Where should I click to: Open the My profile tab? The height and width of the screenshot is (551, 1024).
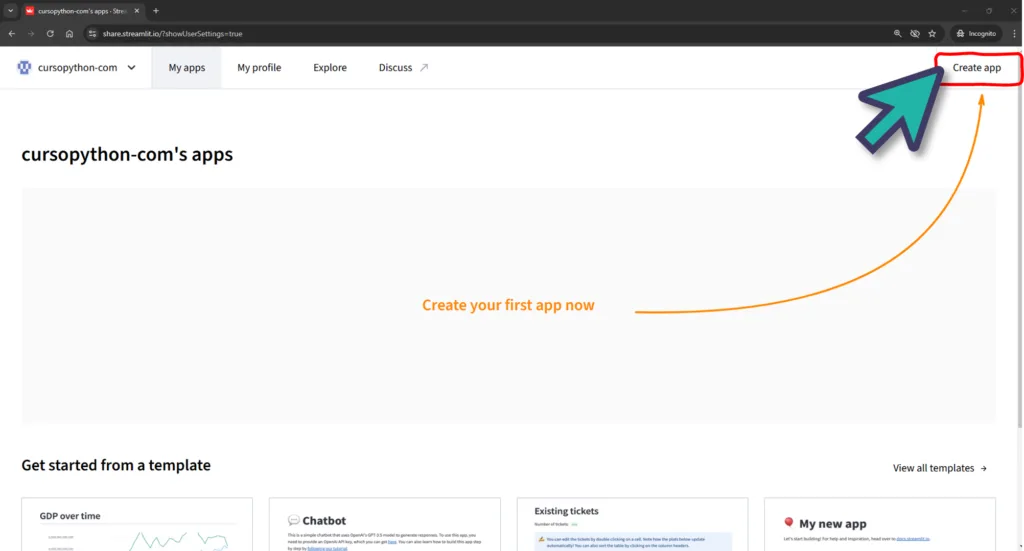coord(259,67)
